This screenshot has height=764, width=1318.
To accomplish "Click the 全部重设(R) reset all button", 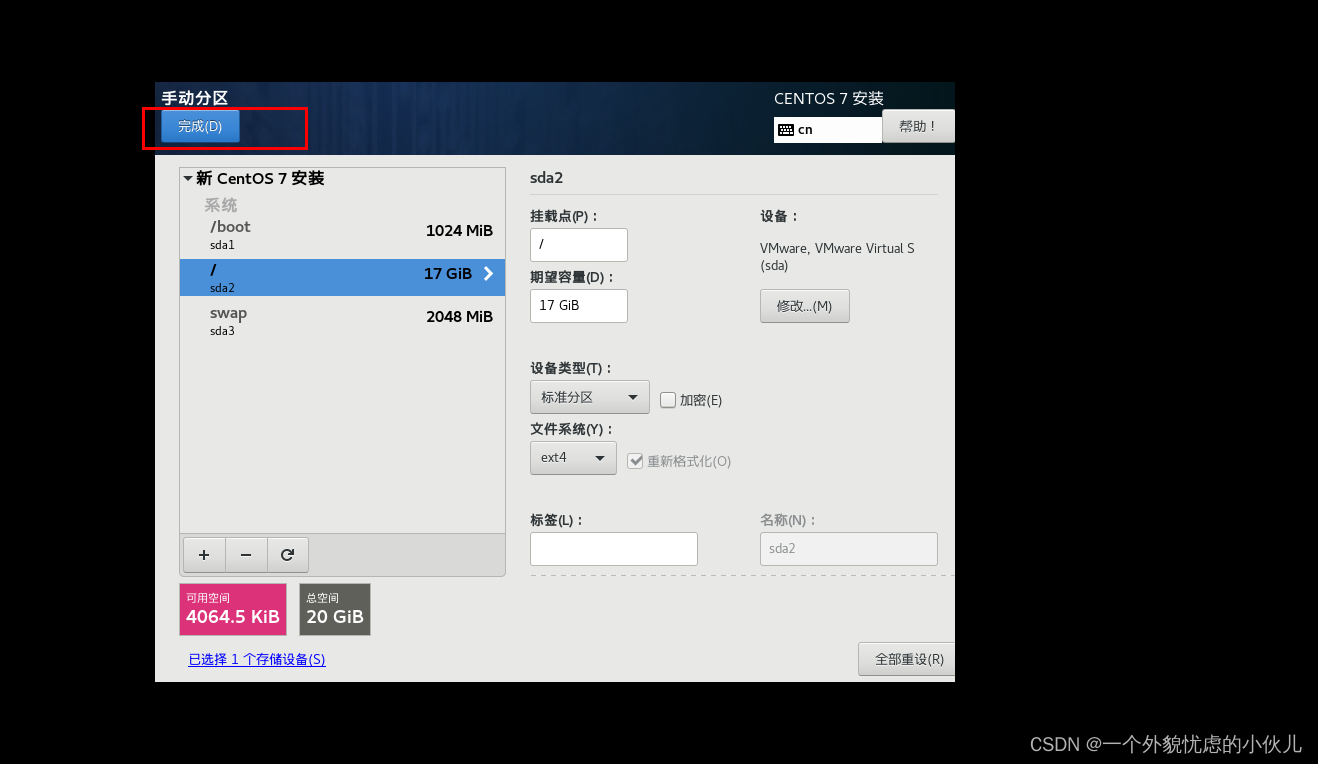I will (x=906, y=659).
